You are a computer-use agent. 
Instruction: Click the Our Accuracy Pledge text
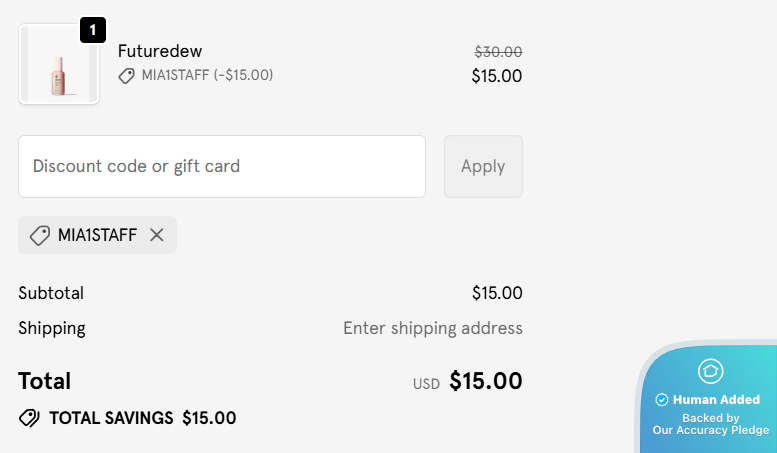coord(711,430)
